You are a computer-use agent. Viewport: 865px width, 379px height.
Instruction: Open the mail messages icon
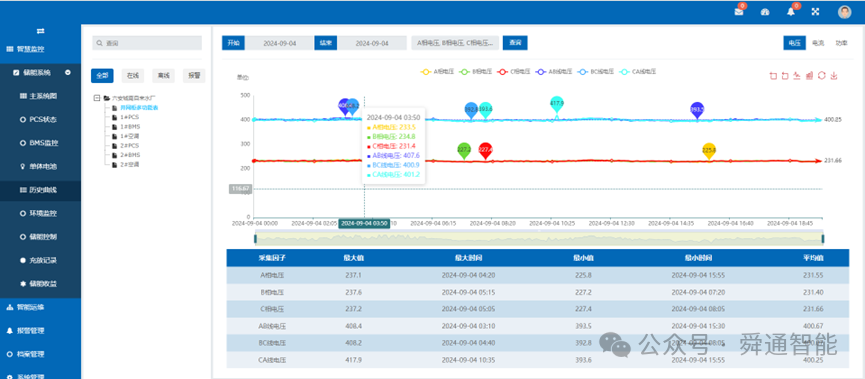click(739, 12)
